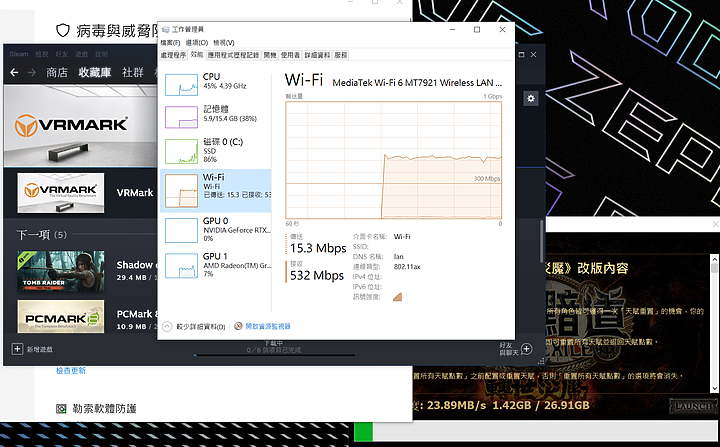Click the 勒索軟體防護 shield icon
Image resolution: width=720 pixels, height=447 pixels.
point(61,409)
